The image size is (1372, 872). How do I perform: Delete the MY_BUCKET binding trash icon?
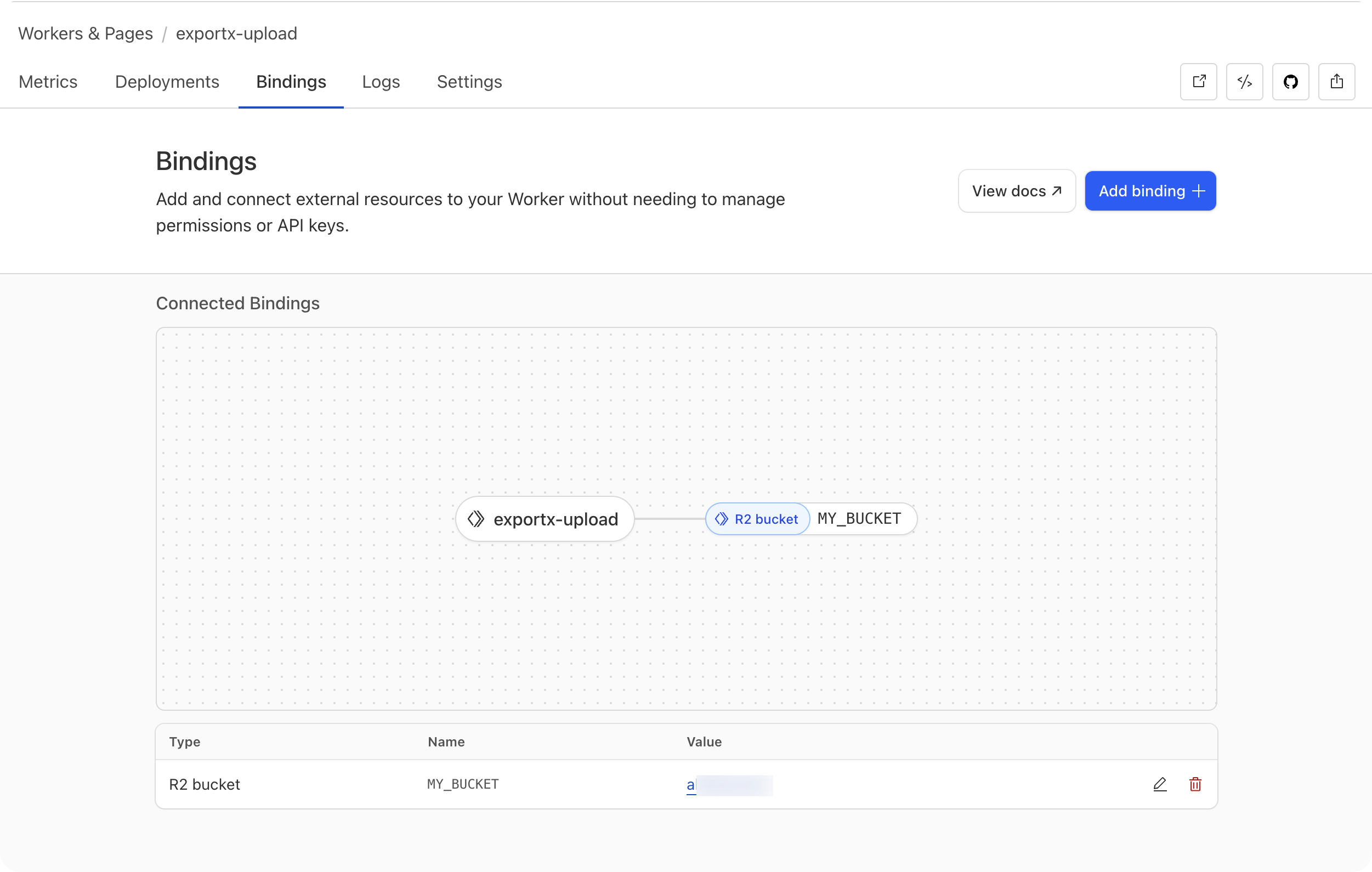1195,784
